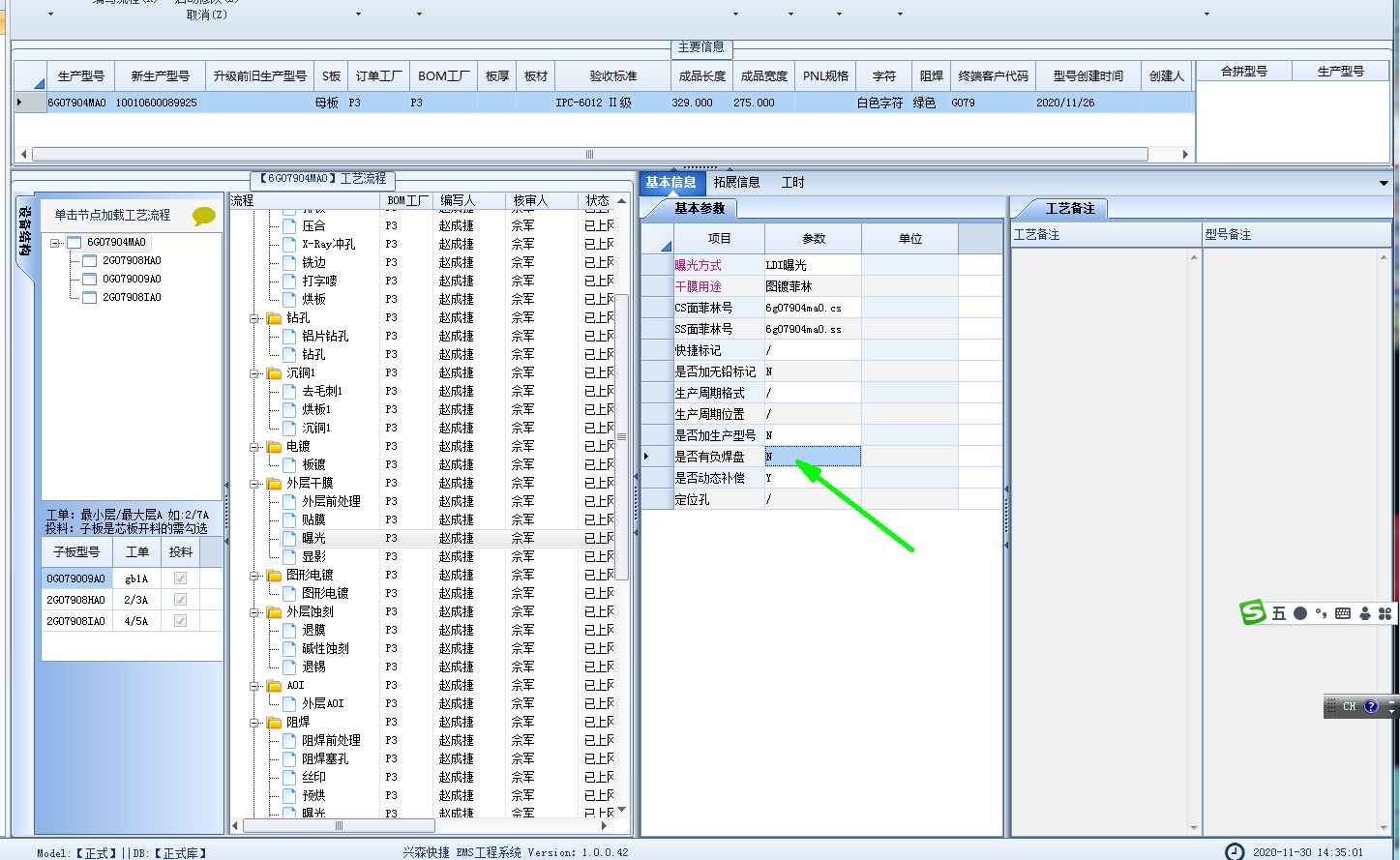Viewport: 1400px width, 860px height.
Task: Click the Sogou input method S logo
Action: (x=1253, y=612)
